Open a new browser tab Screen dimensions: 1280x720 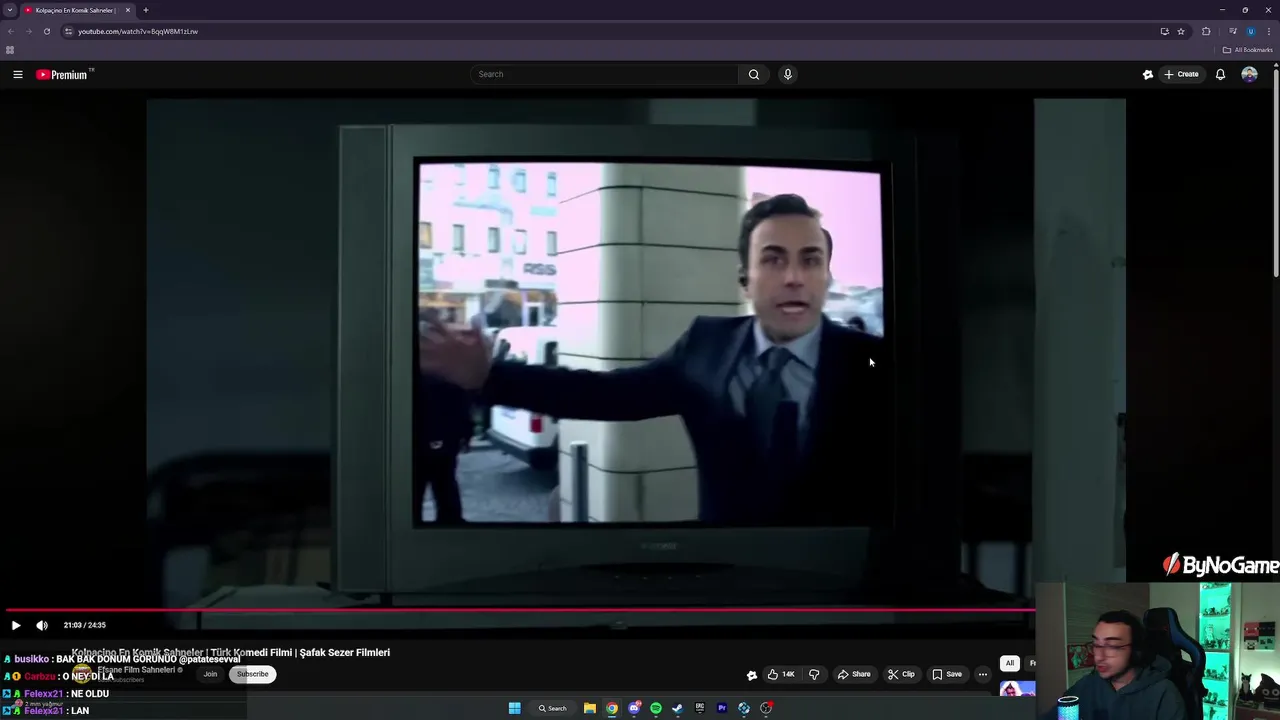click(x=146, y=10)
